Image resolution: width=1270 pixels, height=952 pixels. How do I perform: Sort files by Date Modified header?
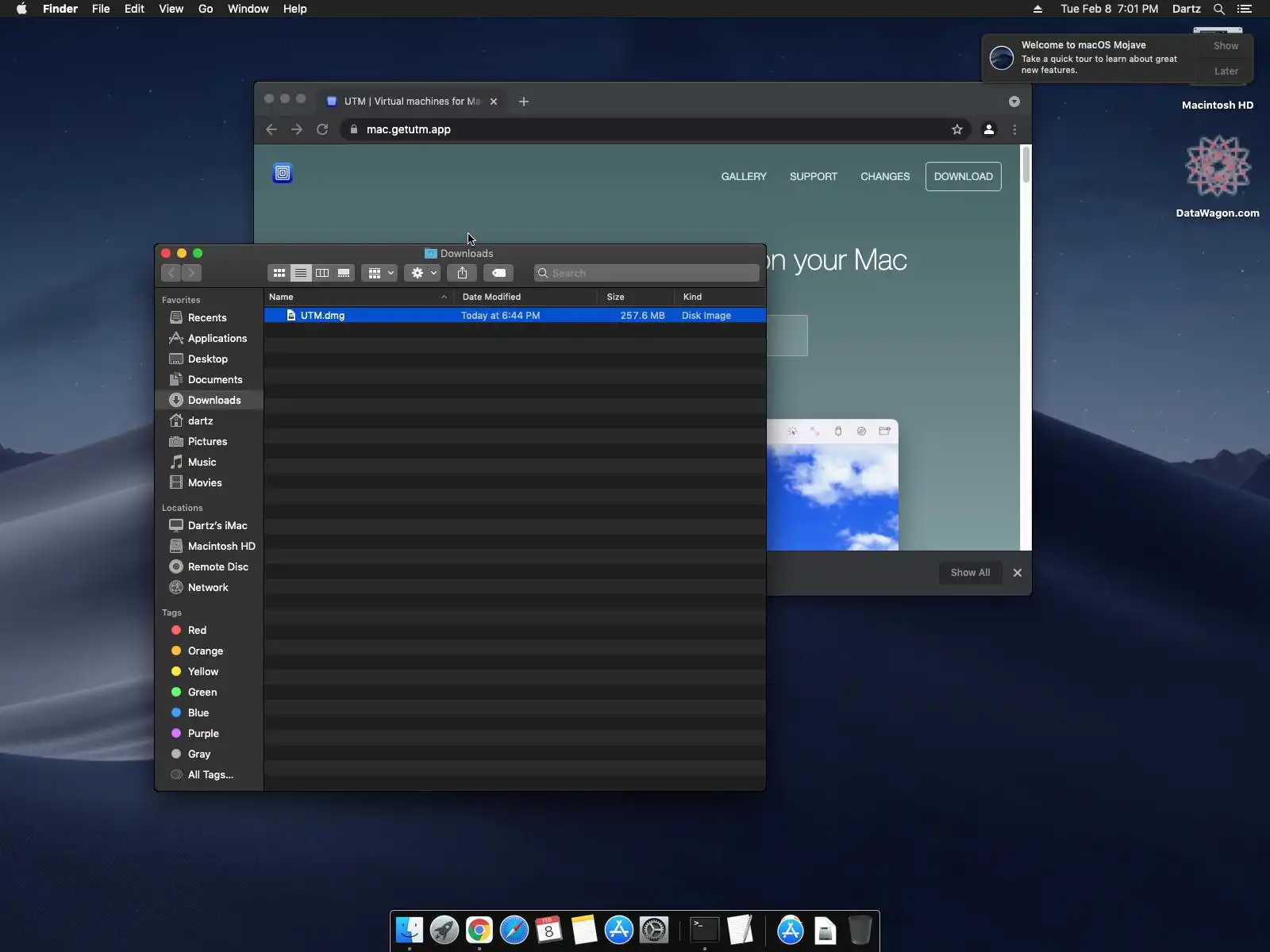(525, 297)
